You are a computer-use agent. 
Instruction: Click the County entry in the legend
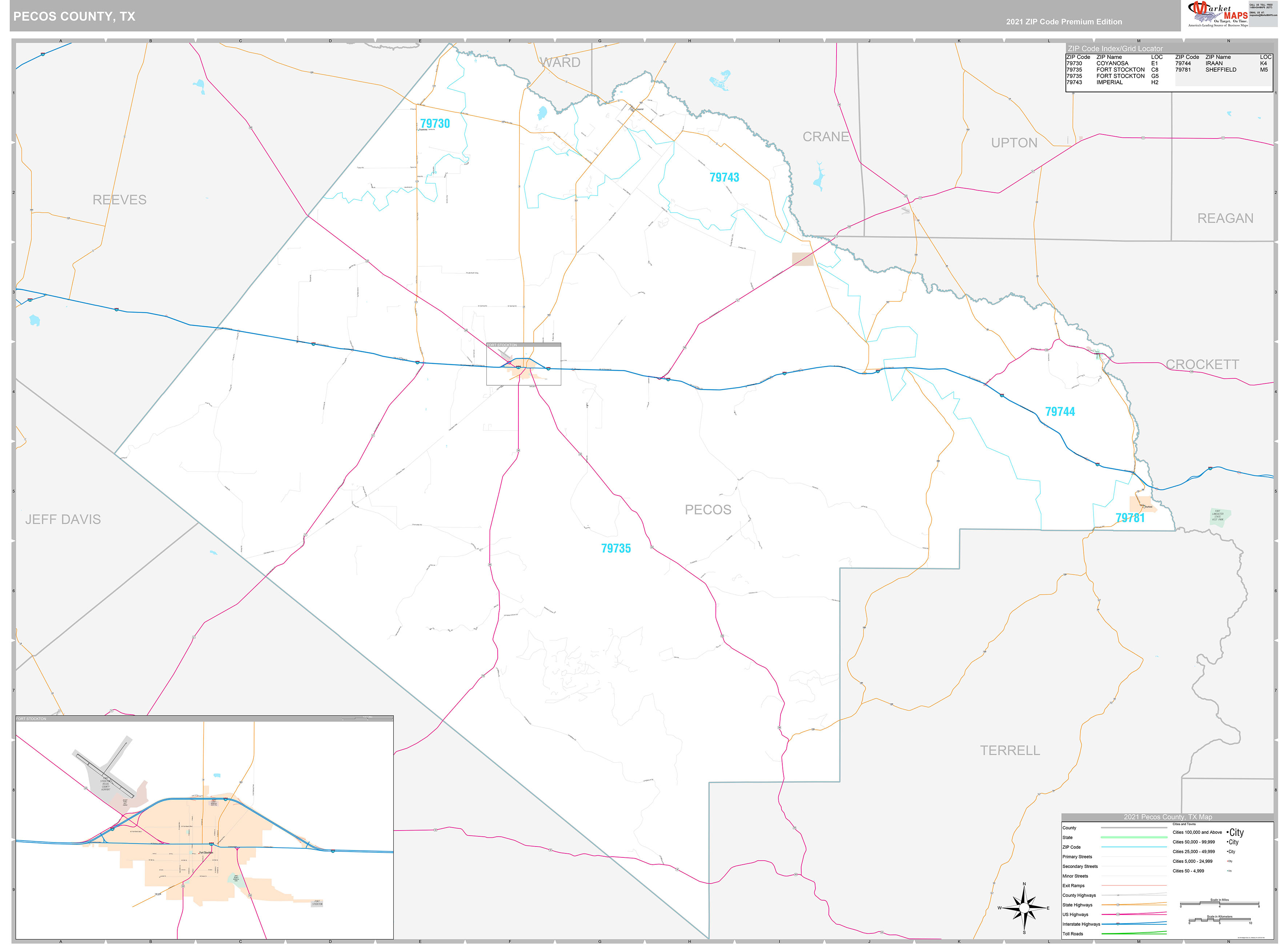tap(1070, 828)
